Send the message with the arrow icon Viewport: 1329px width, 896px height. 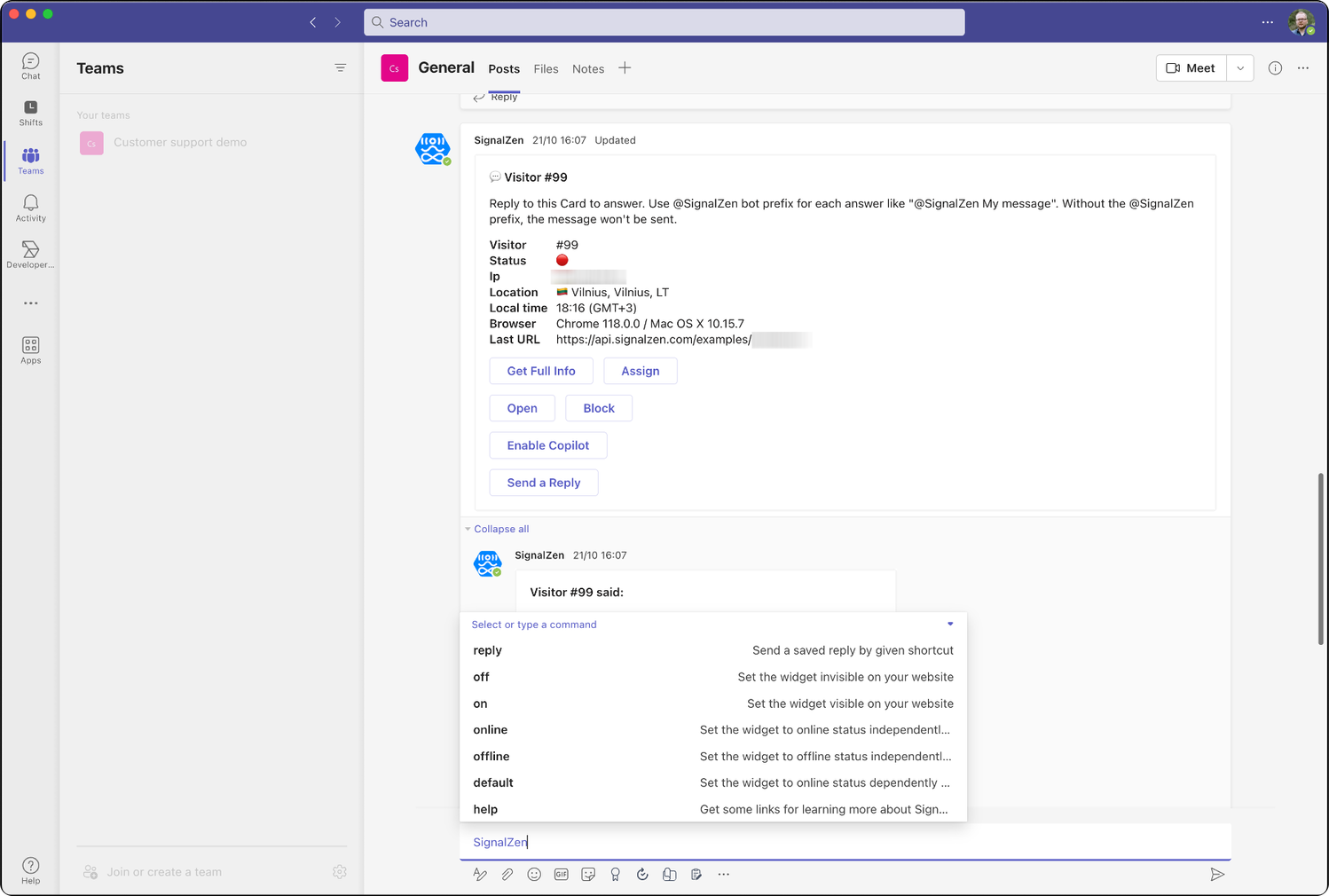tap(1217, 874)
